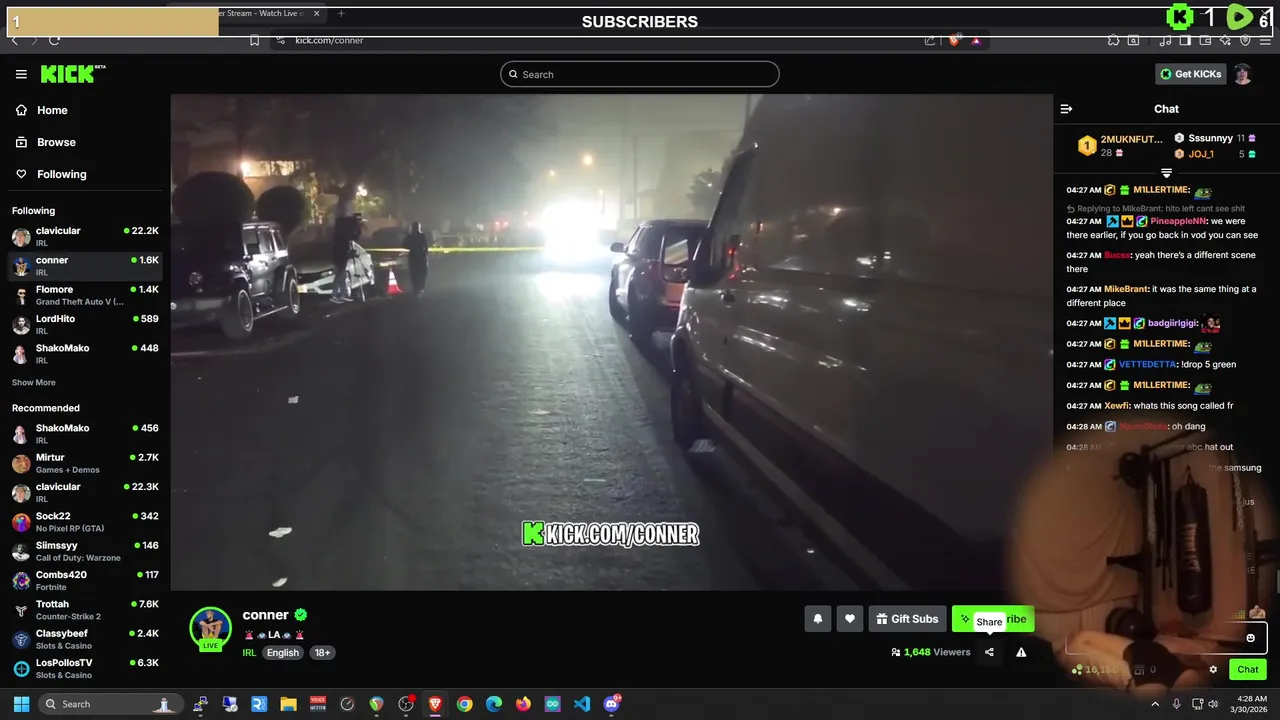Open Classybeef Slots & Casino channel

pyautogui.click(x=85, y=639)
